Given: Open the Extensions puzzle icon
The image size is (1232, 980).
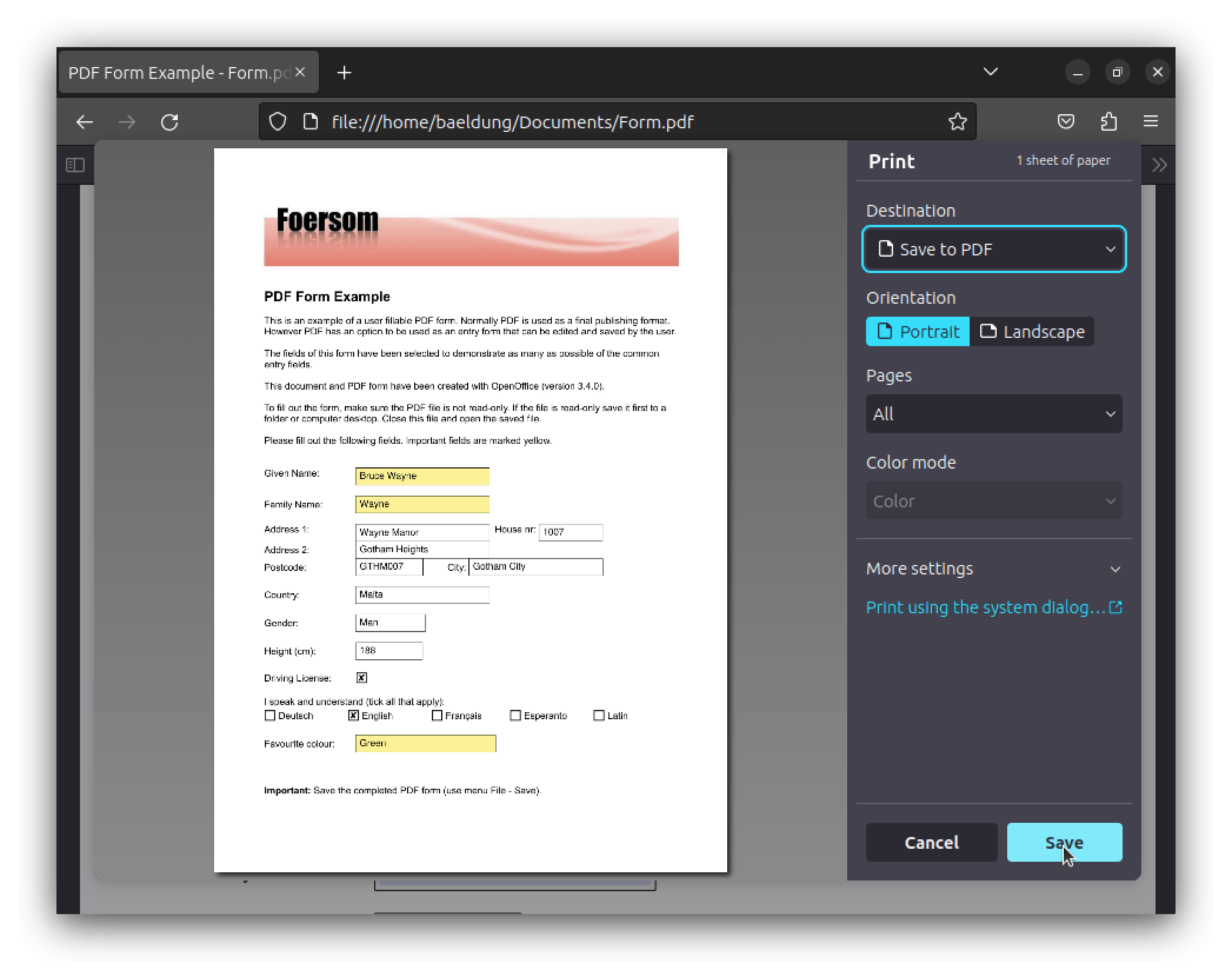Looking at the screenshot, I should 1109,122.
